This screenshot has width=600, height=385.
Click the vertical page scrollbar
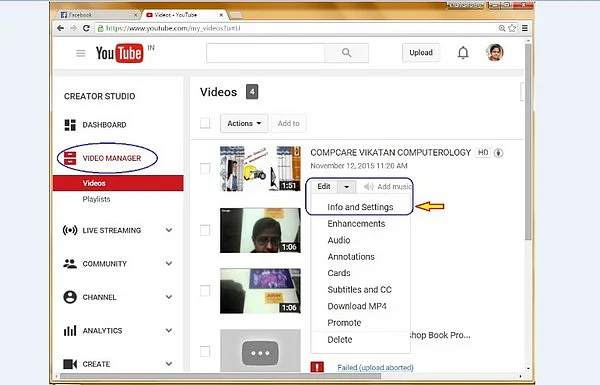tap(528, 142)
